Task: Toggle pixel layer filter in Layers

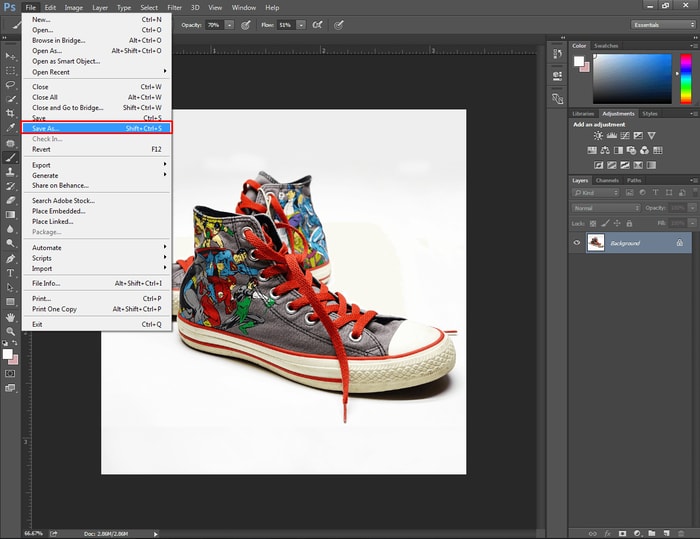Action: tap(629, 192)
